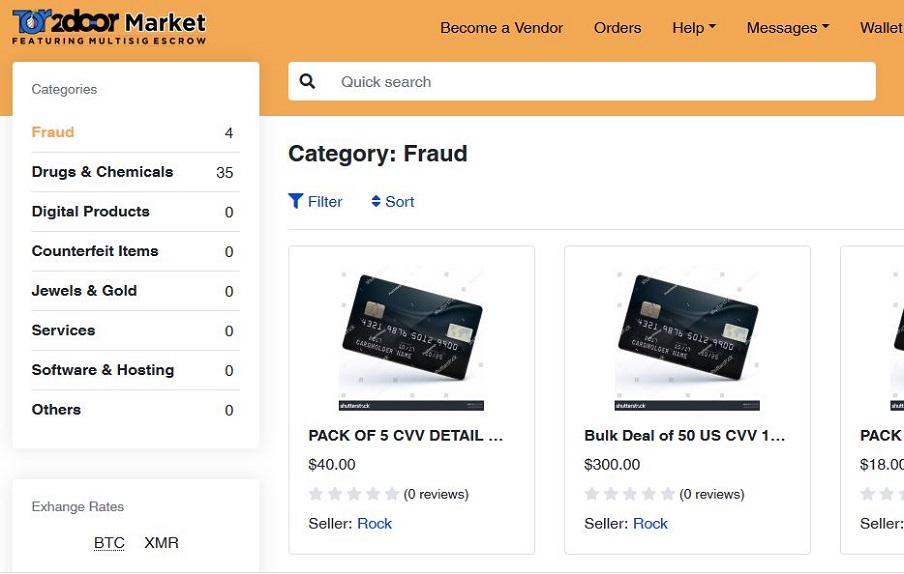Choose the Jewels & Gold category

point(84,291)
